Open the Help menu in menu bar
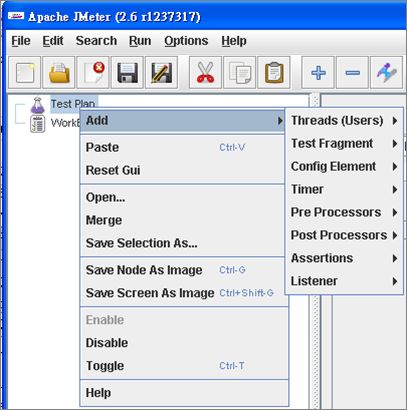The image size is (407, 410). 234,41
